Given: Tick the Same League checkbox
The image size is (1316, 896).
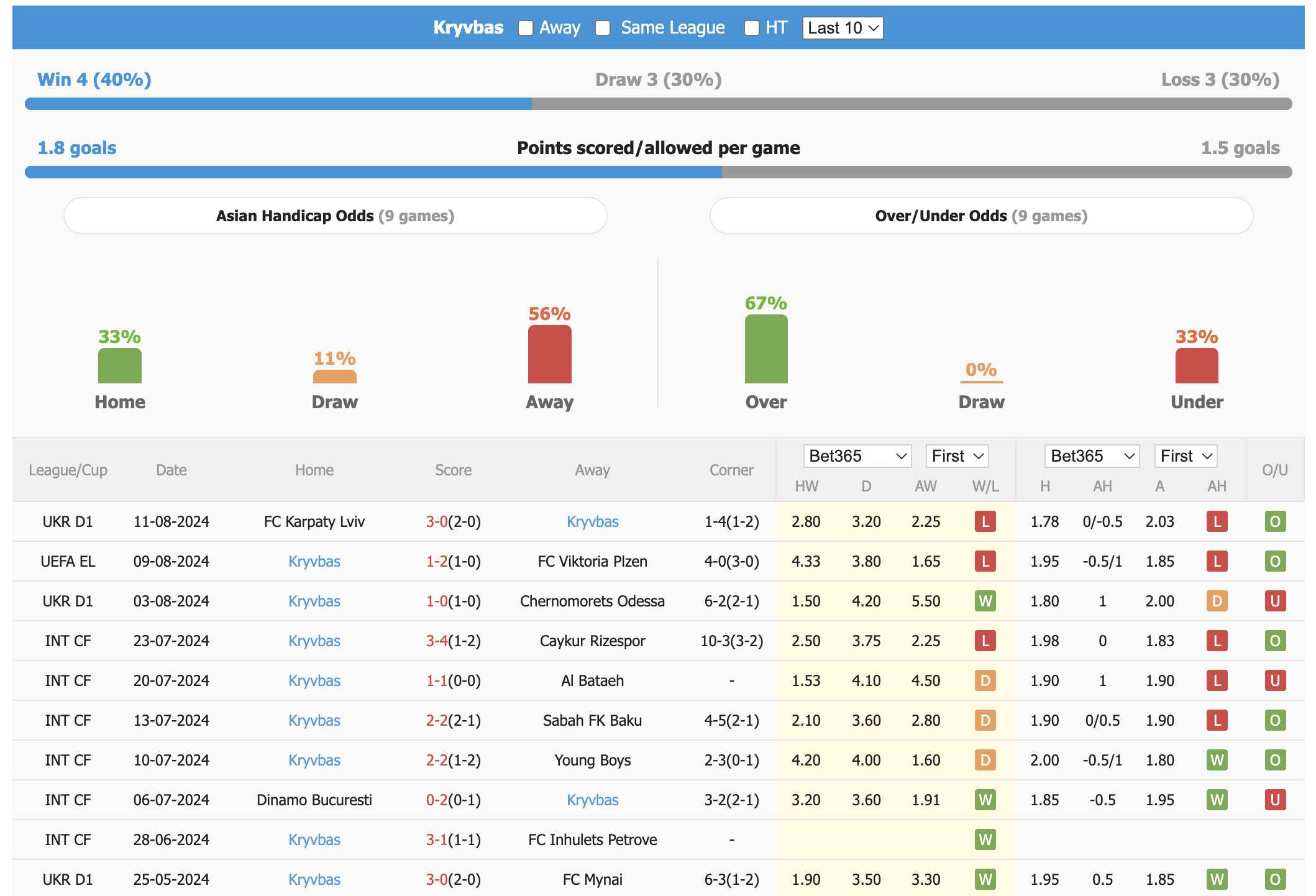Looking at the screenshot, I should click(603, 28).
